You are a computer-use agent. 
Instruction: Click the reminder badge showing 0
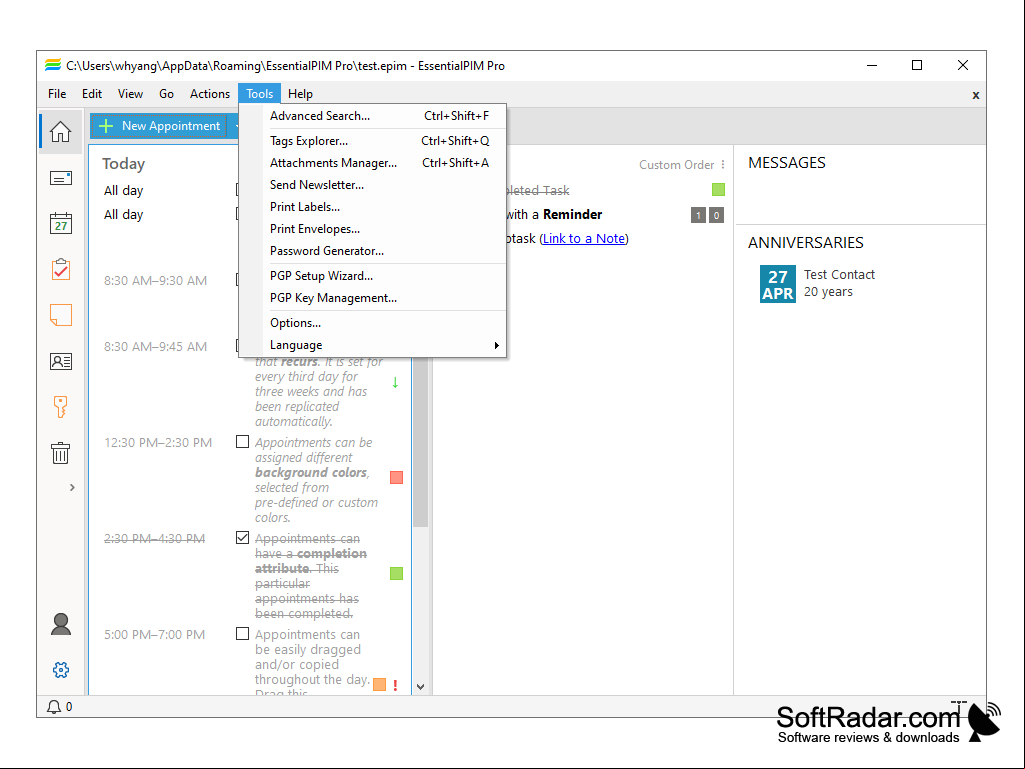pyautogui.click(x=716, y=215)
